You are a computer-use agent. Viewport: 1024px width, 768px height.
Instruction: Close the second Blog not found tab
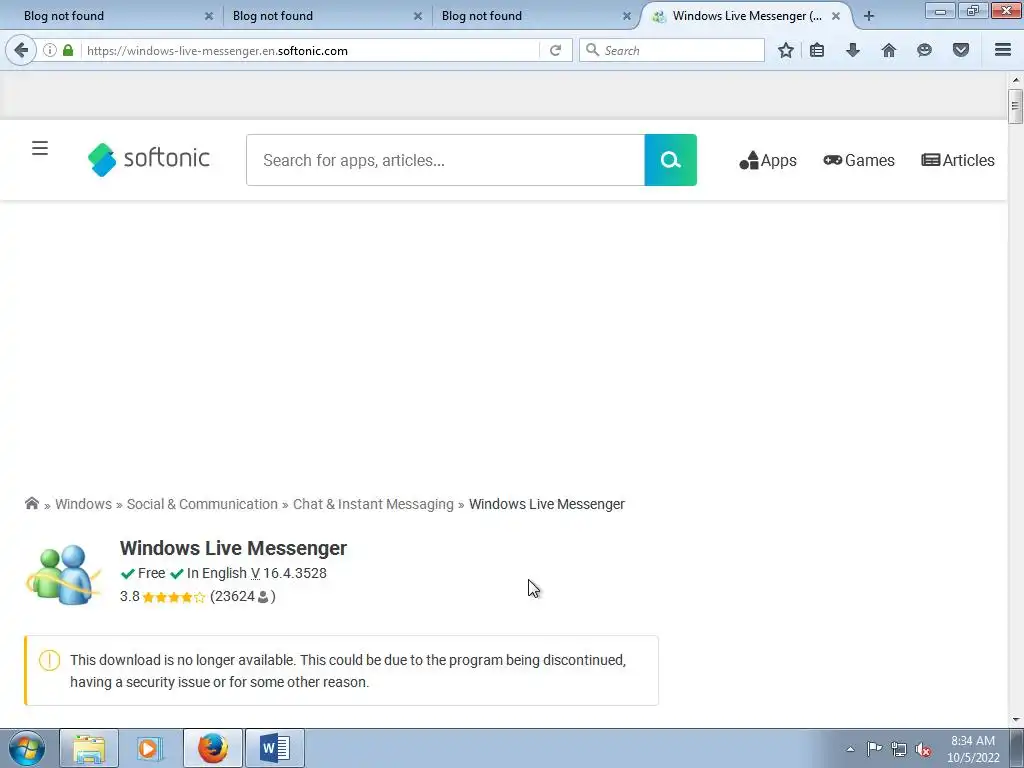click(418, 16)
